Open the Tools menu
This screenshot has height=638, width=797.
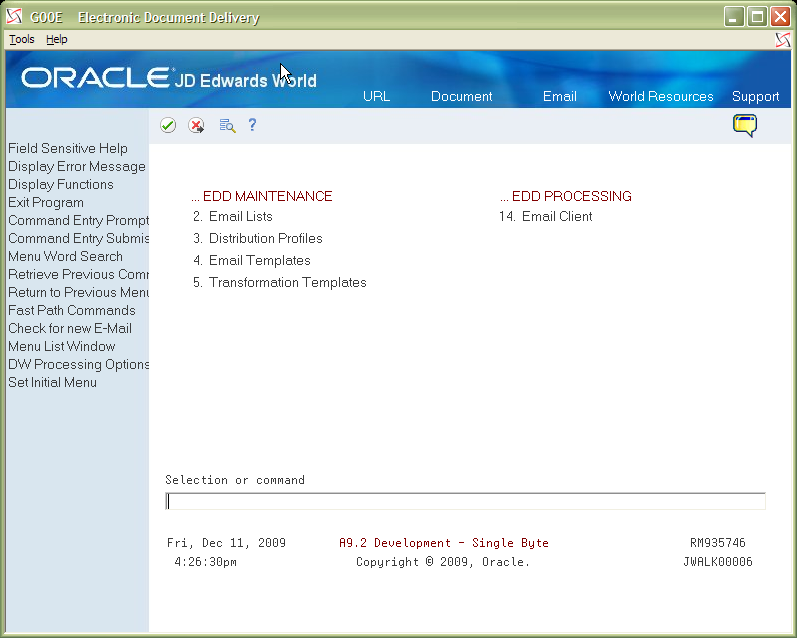click(22, 39)
